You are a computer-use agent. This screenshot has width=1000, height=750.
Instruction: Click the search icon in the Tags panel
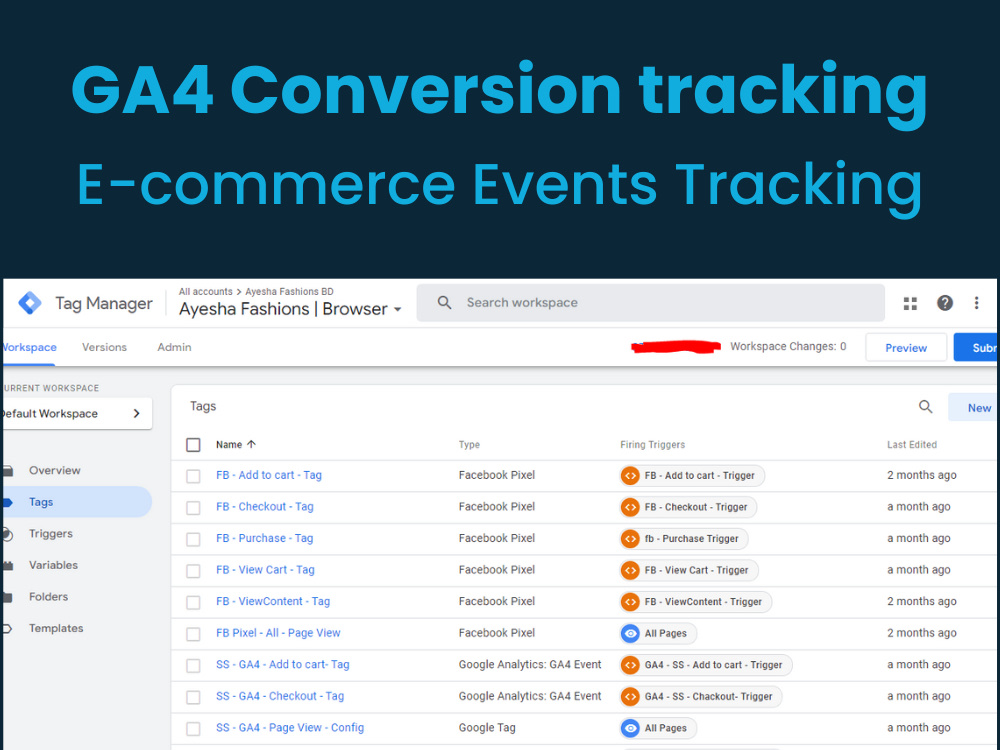(x=925, y=407)
